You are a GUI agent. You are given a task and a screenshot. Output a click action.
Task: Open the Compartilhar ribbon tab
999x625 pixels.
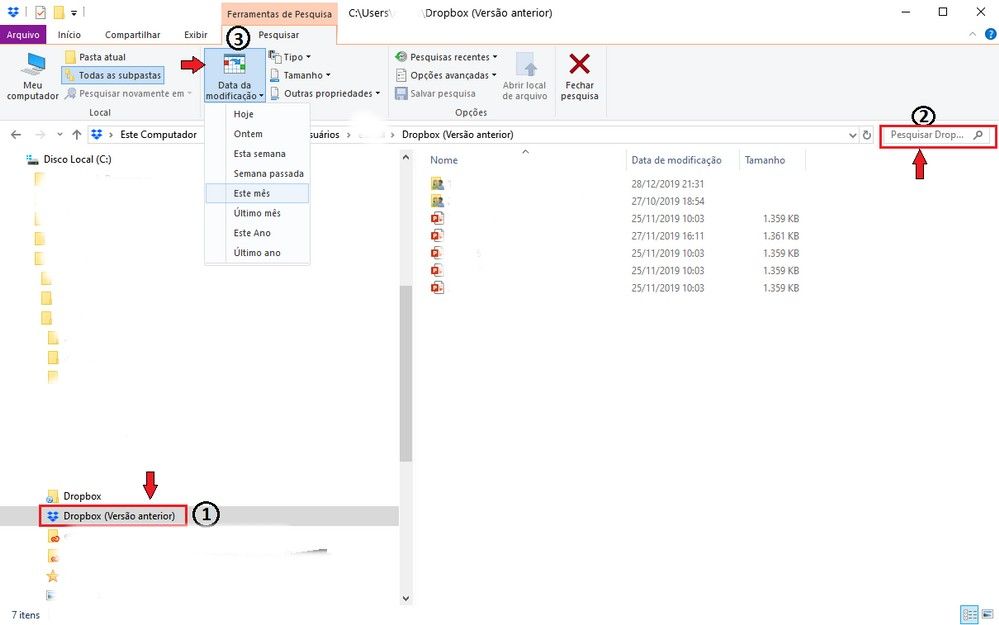(132, 35)
